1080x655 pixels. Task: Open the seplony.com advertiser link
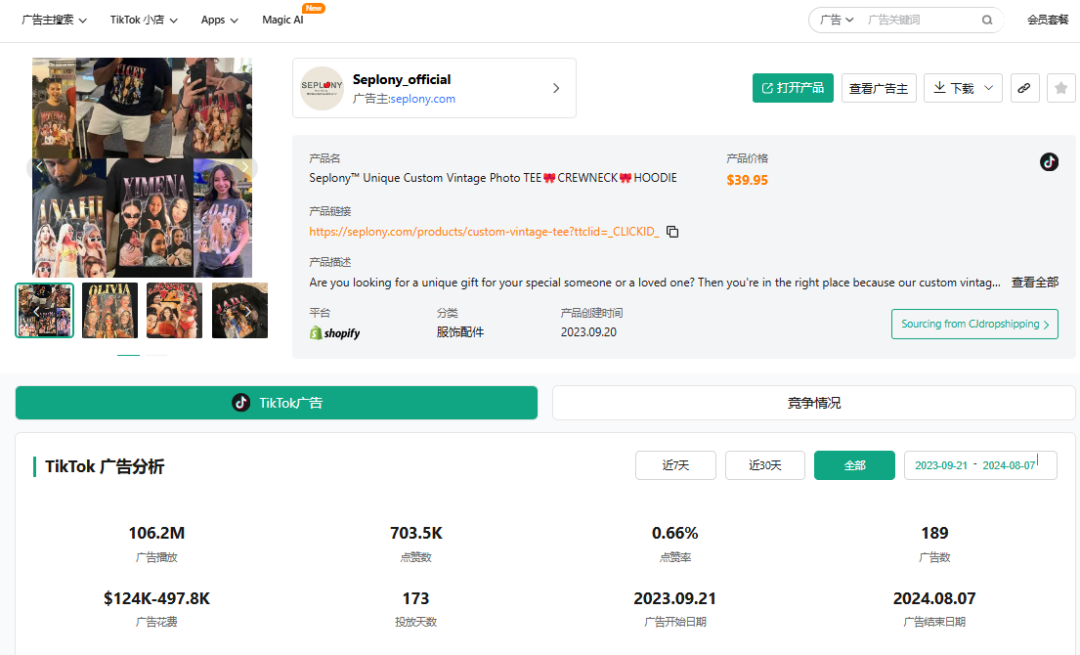(x=425, y=97)
